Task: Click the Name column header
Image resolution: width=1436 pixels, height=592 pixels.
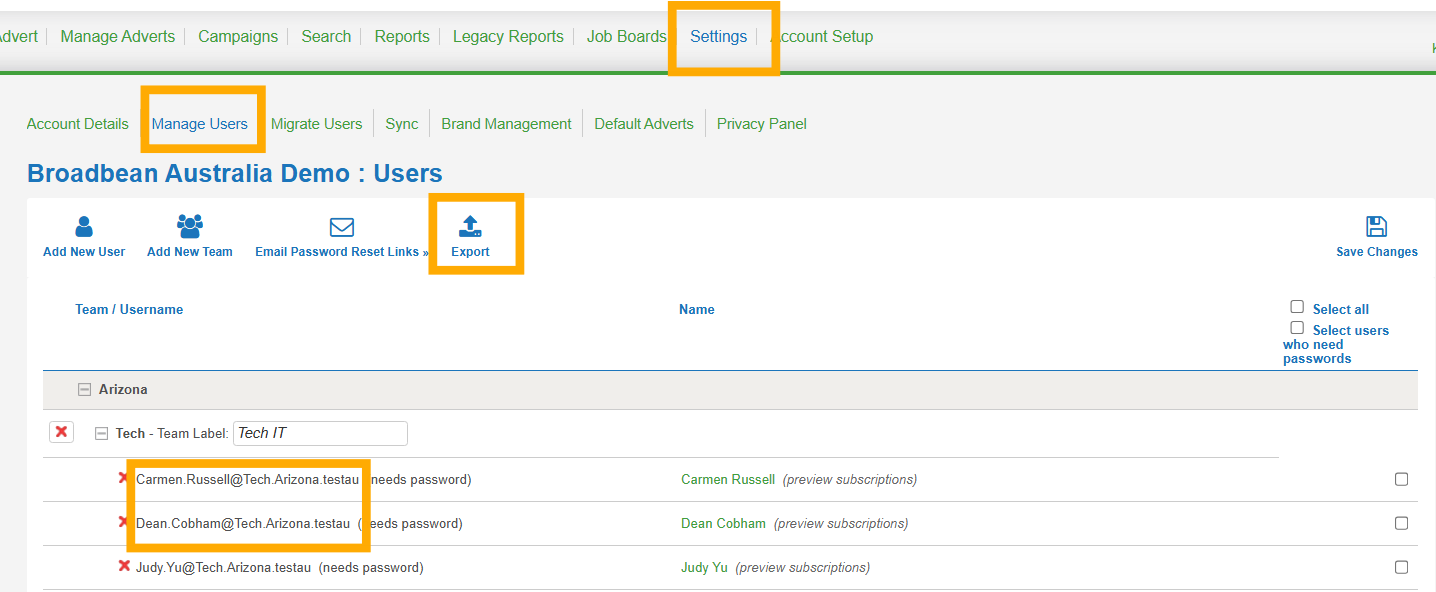Action: (x=697, y=309)
